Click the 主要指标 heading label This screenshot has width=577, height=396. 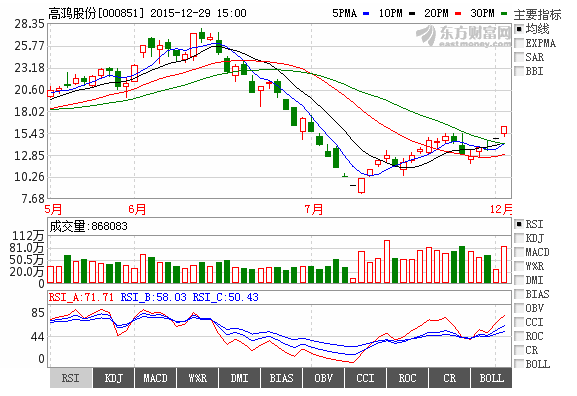point(537,14)
